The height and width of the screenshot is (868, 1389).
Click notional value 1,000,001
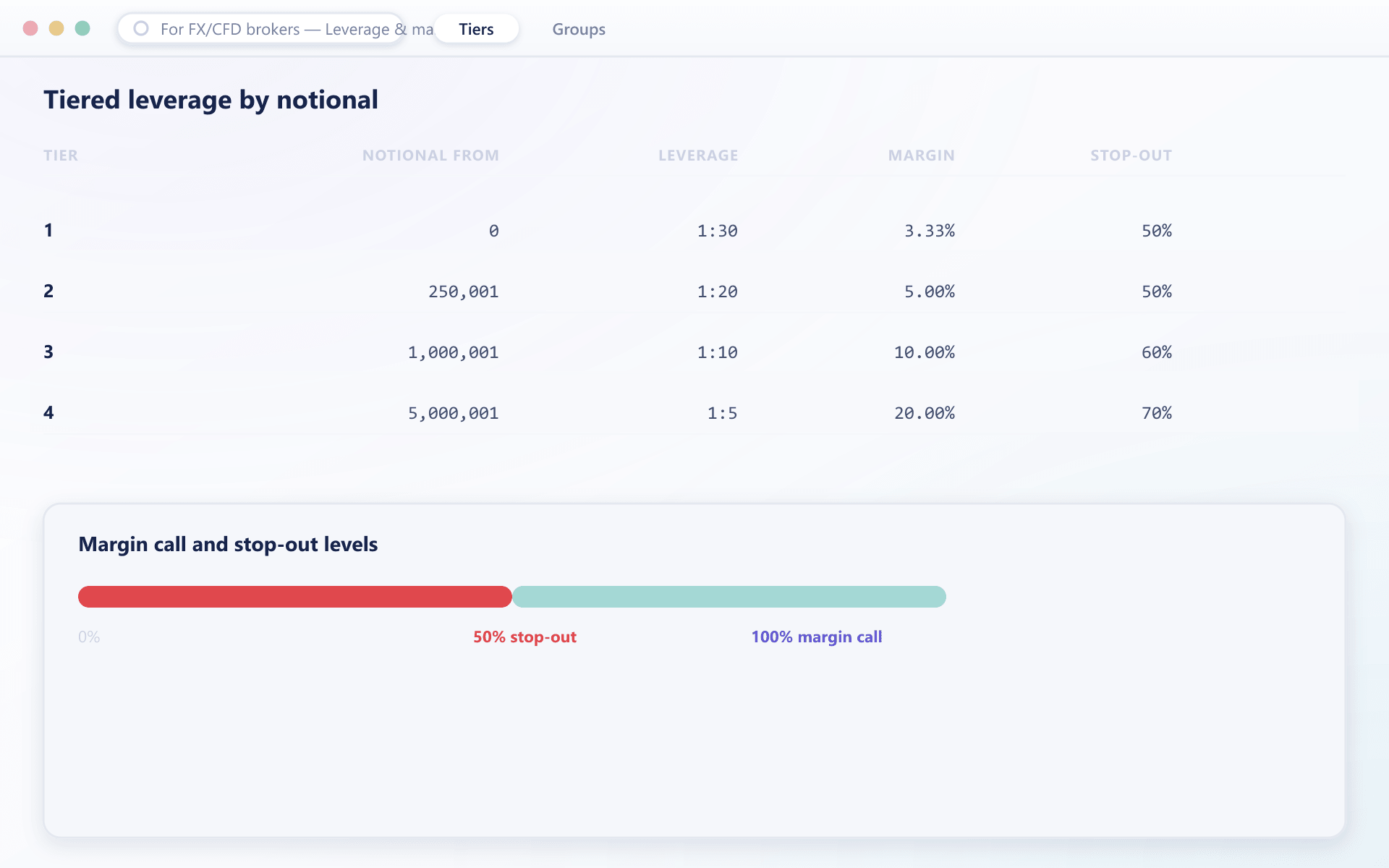(x=454, y=352)
